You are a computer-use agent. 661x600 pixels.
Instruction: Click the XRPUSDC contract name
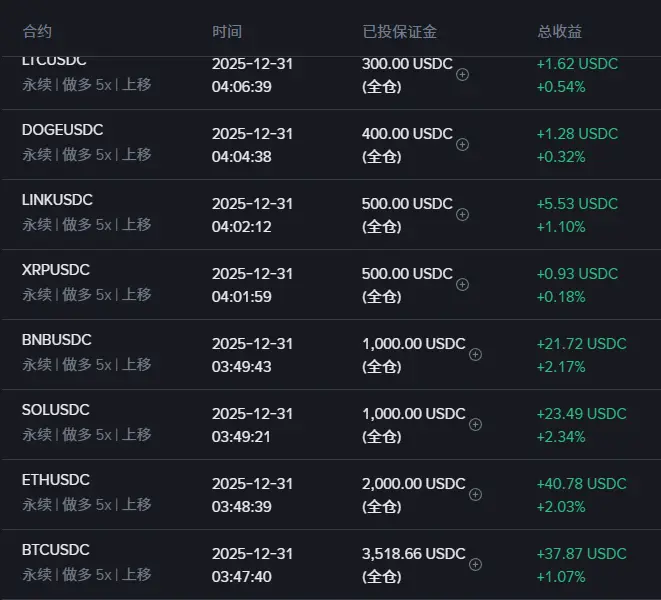click(56, 270)
